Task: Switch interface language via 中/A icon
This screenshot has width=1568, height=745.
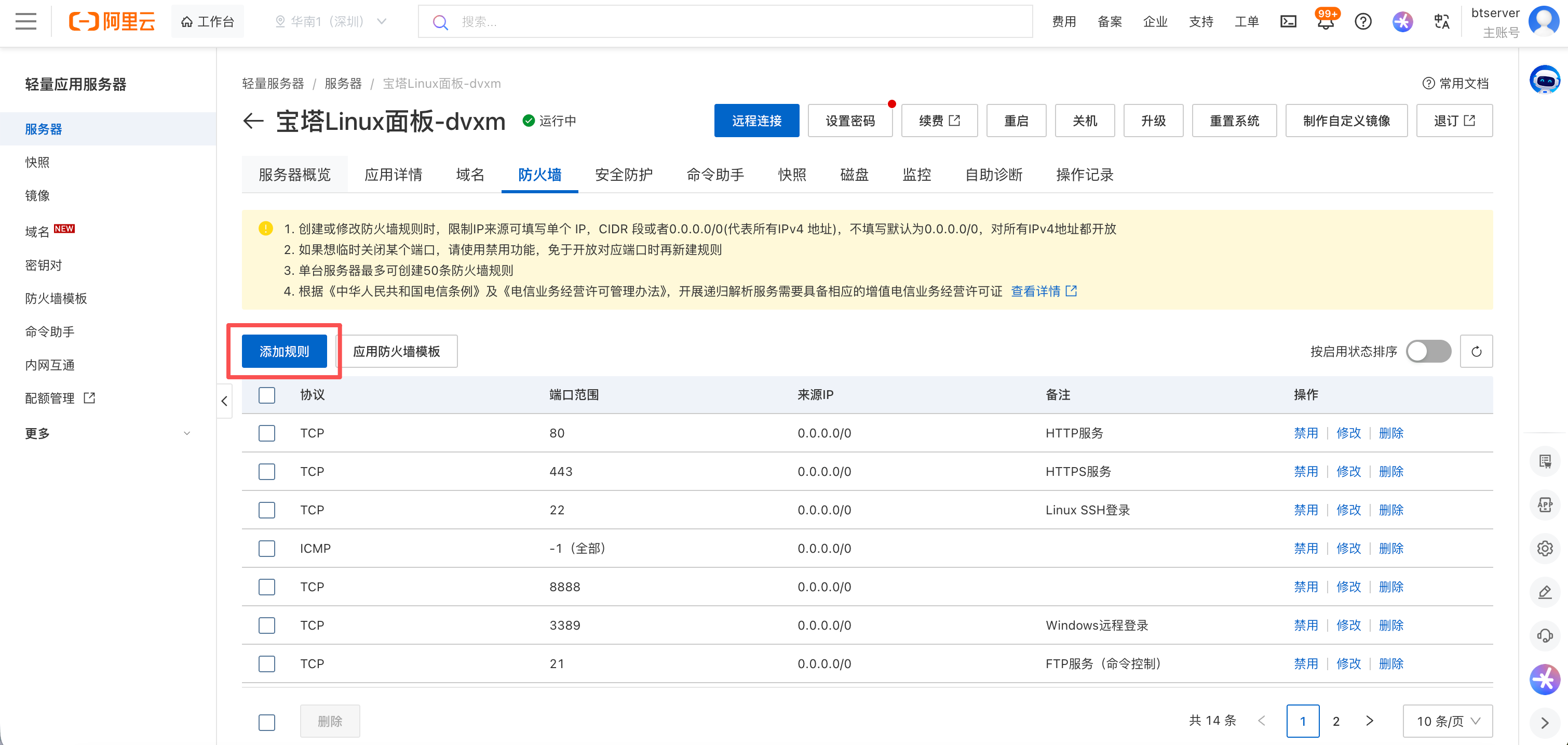Action: (x=1441, y=21)
